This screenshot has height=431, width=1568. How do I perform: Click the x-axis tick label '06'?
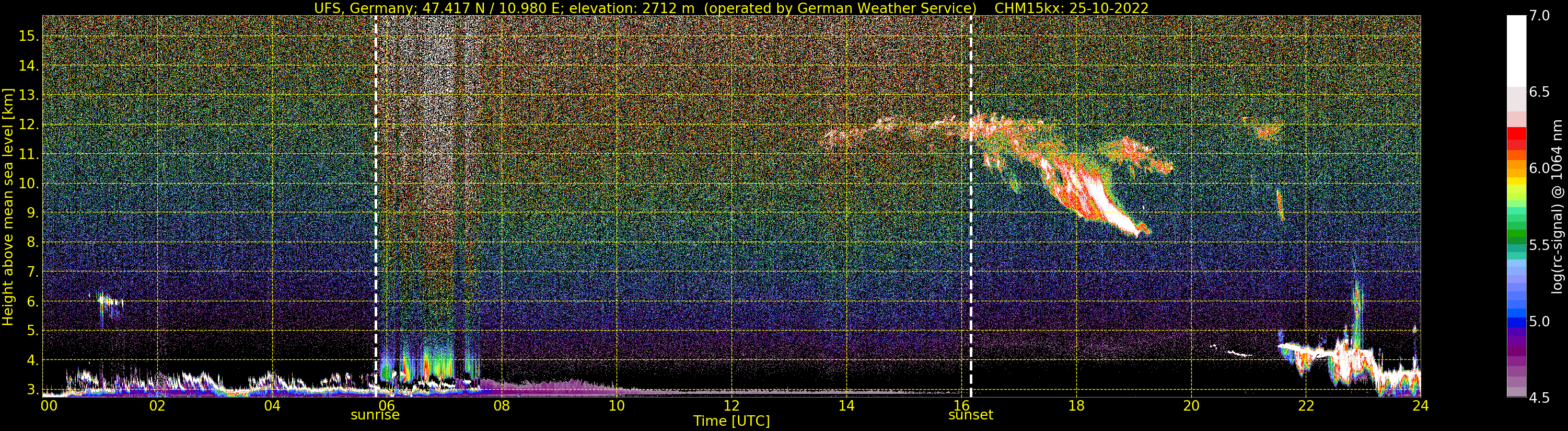pos(387,405)
